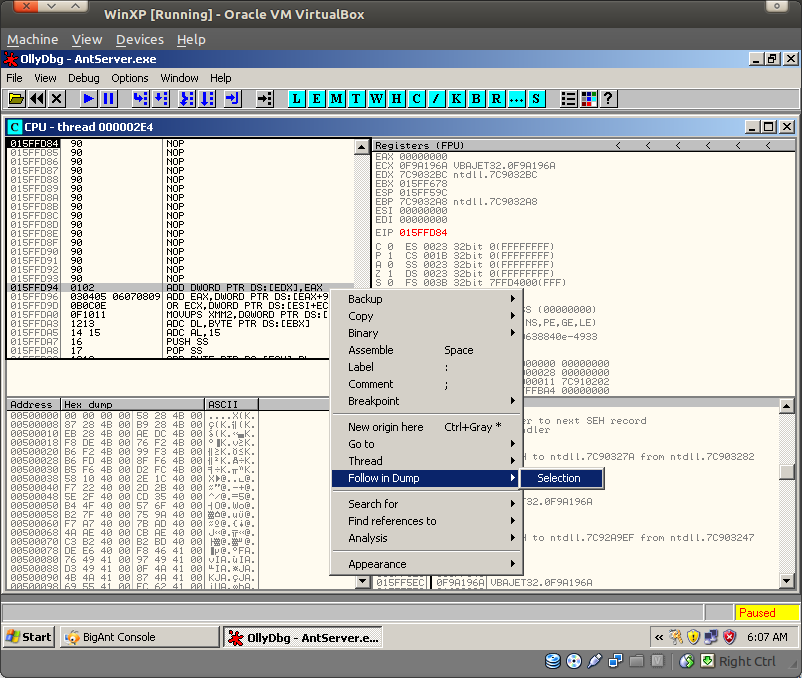The image size is (802, 678).
Task: Show CPU window with C button
Action: [x=416, y=98]
